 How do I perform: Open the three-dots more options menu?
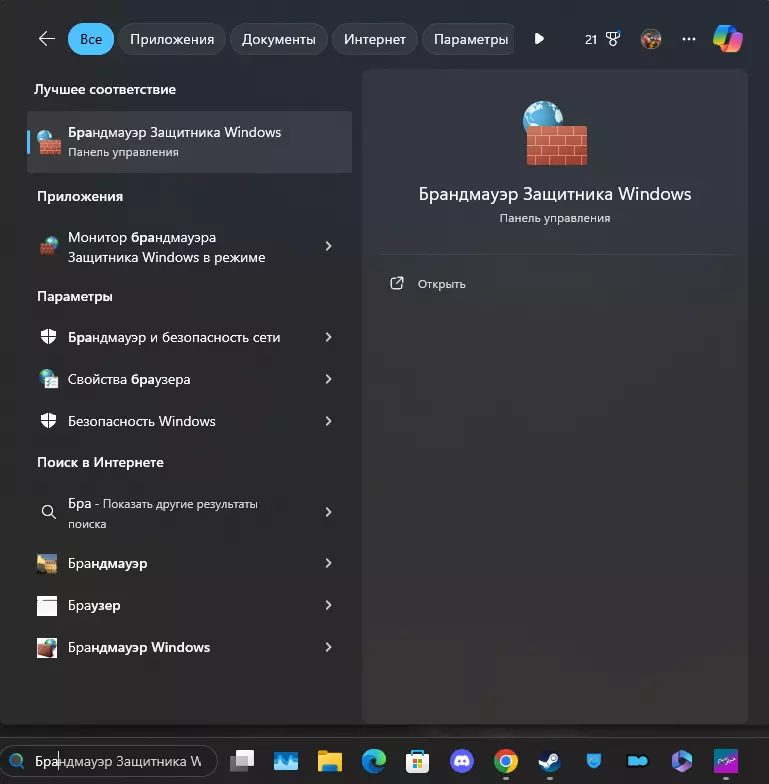(x=688, y=39)
